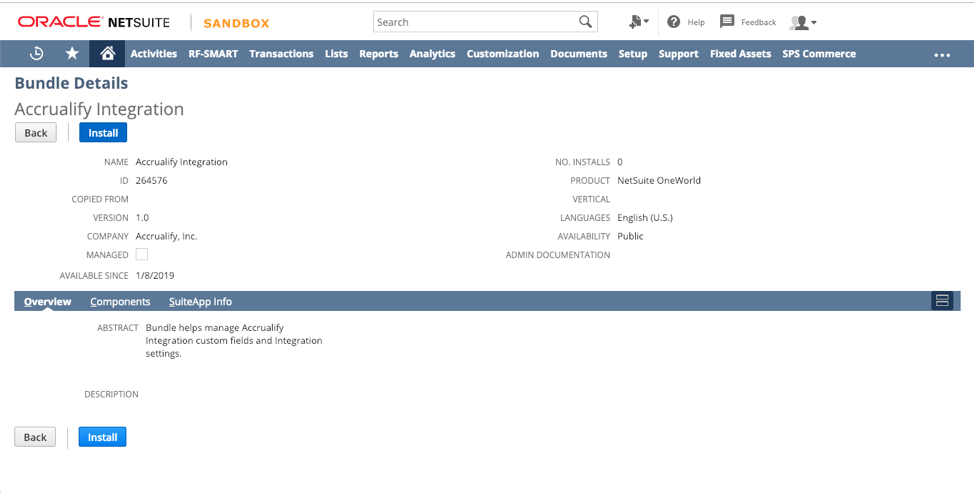Image resolution: width=974 pixels, height=493 pixels.
Task: Toggle the subtab layout view icon
Action: [942, 301]
